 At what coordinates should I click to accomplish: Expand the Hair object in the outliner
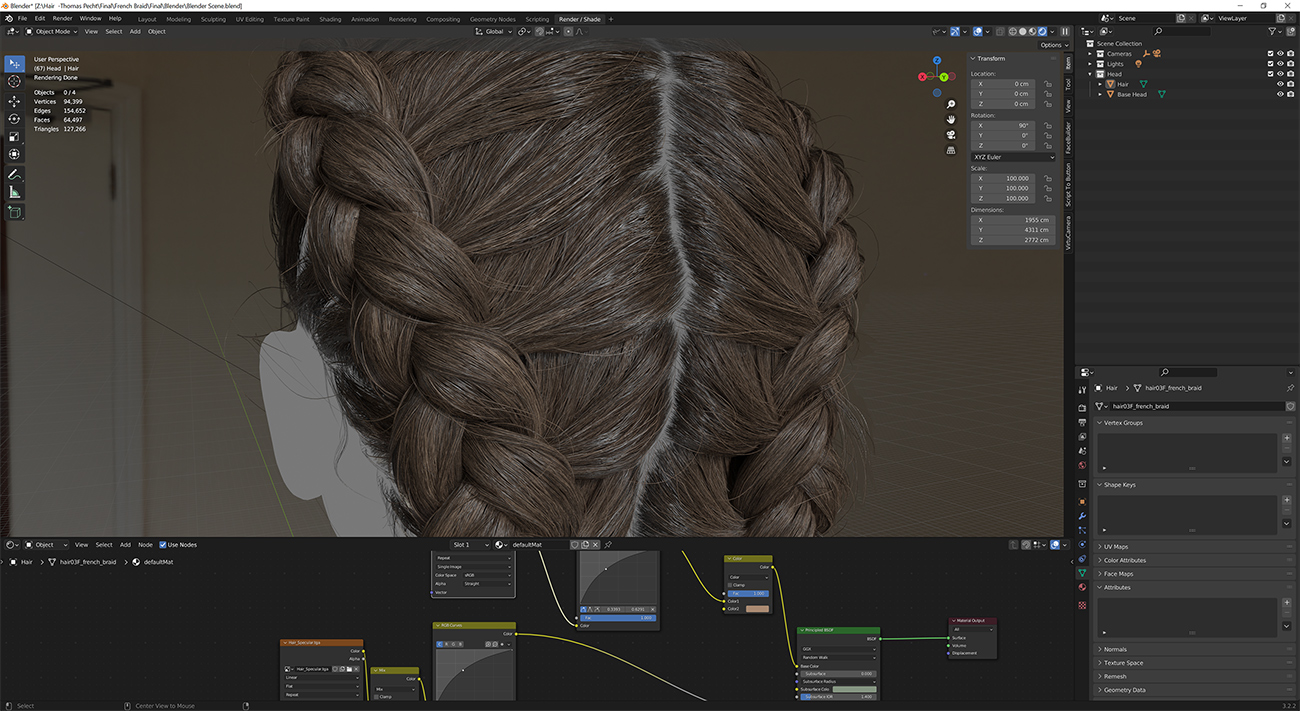coord(1100,84)
